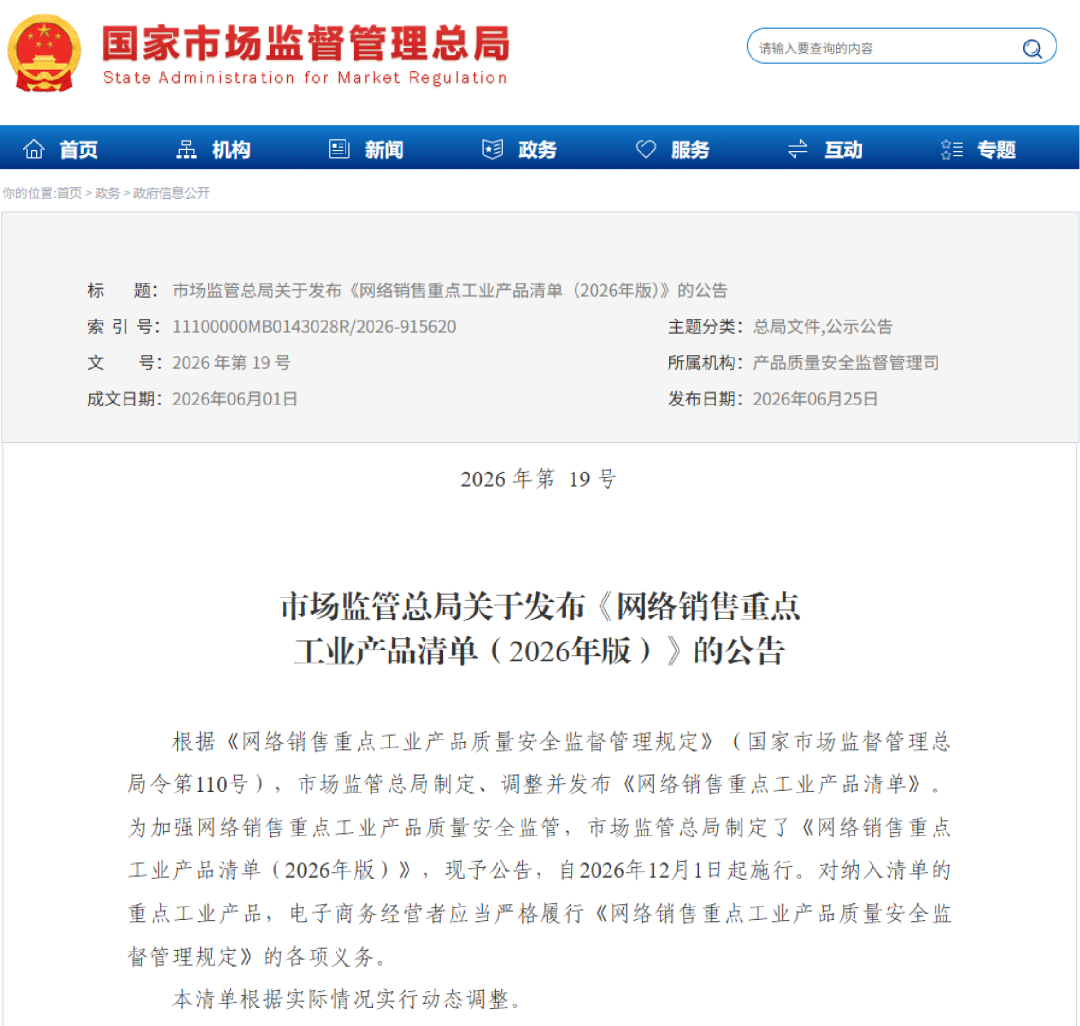Image resolution: width=1080 pixels, height=1026 pixels.
Task: Click the 首页 breadcrumb link
Action: (x=69, y=193)
